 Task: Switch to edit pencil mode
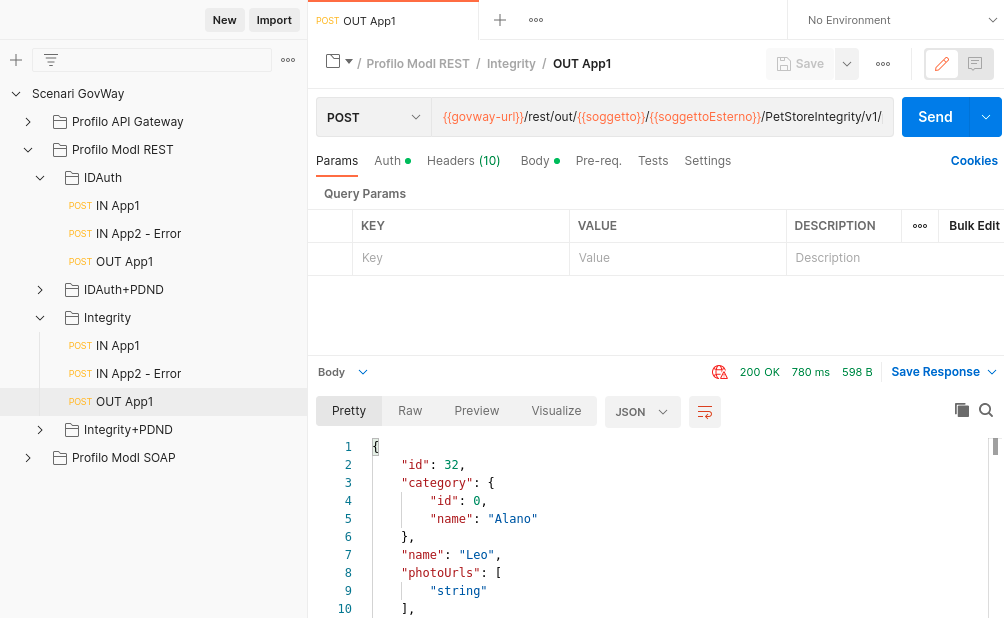942,64
